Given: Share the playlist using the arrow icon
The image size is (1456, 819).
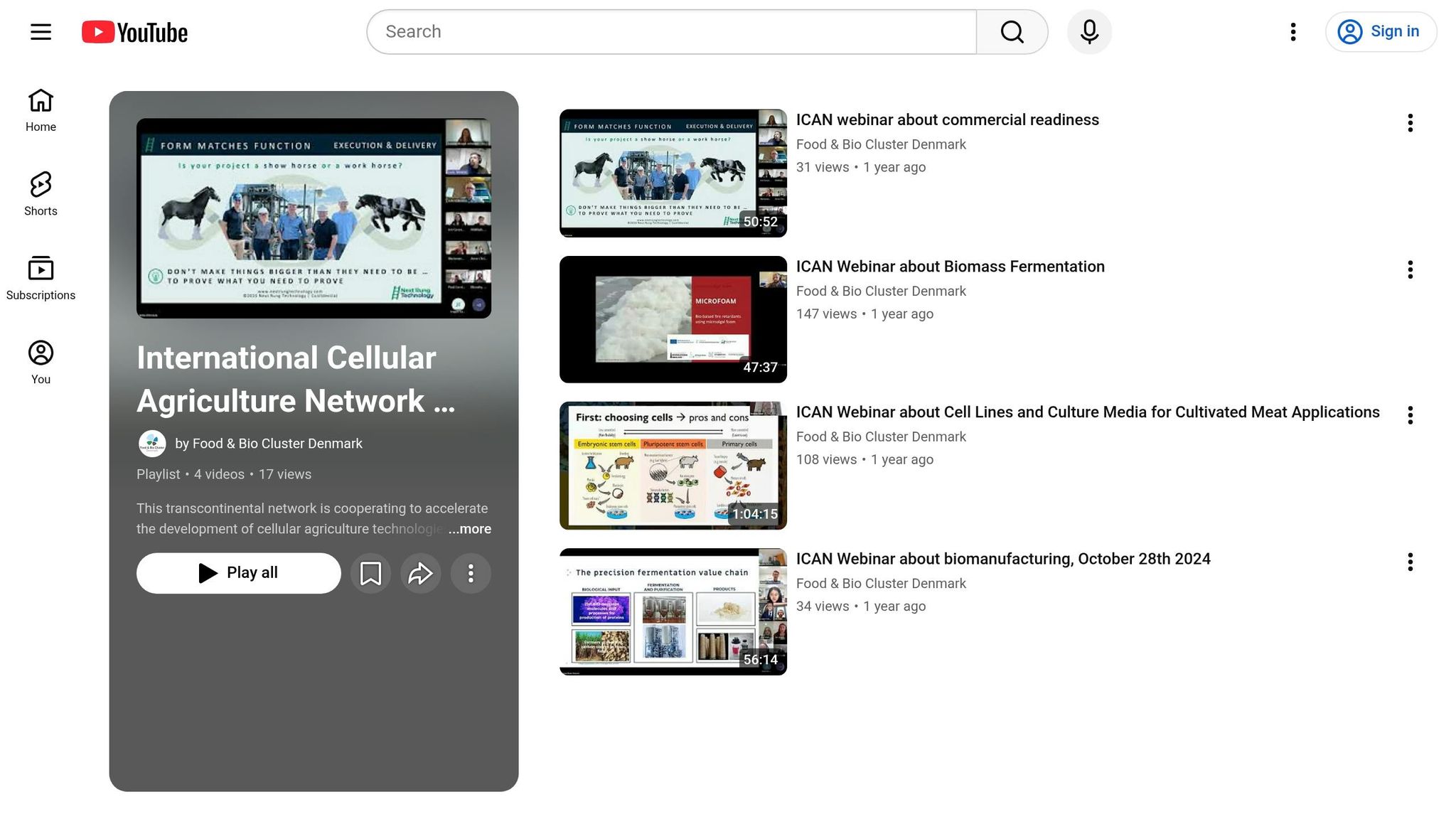Looking at the screenshot, I should 421,573.
